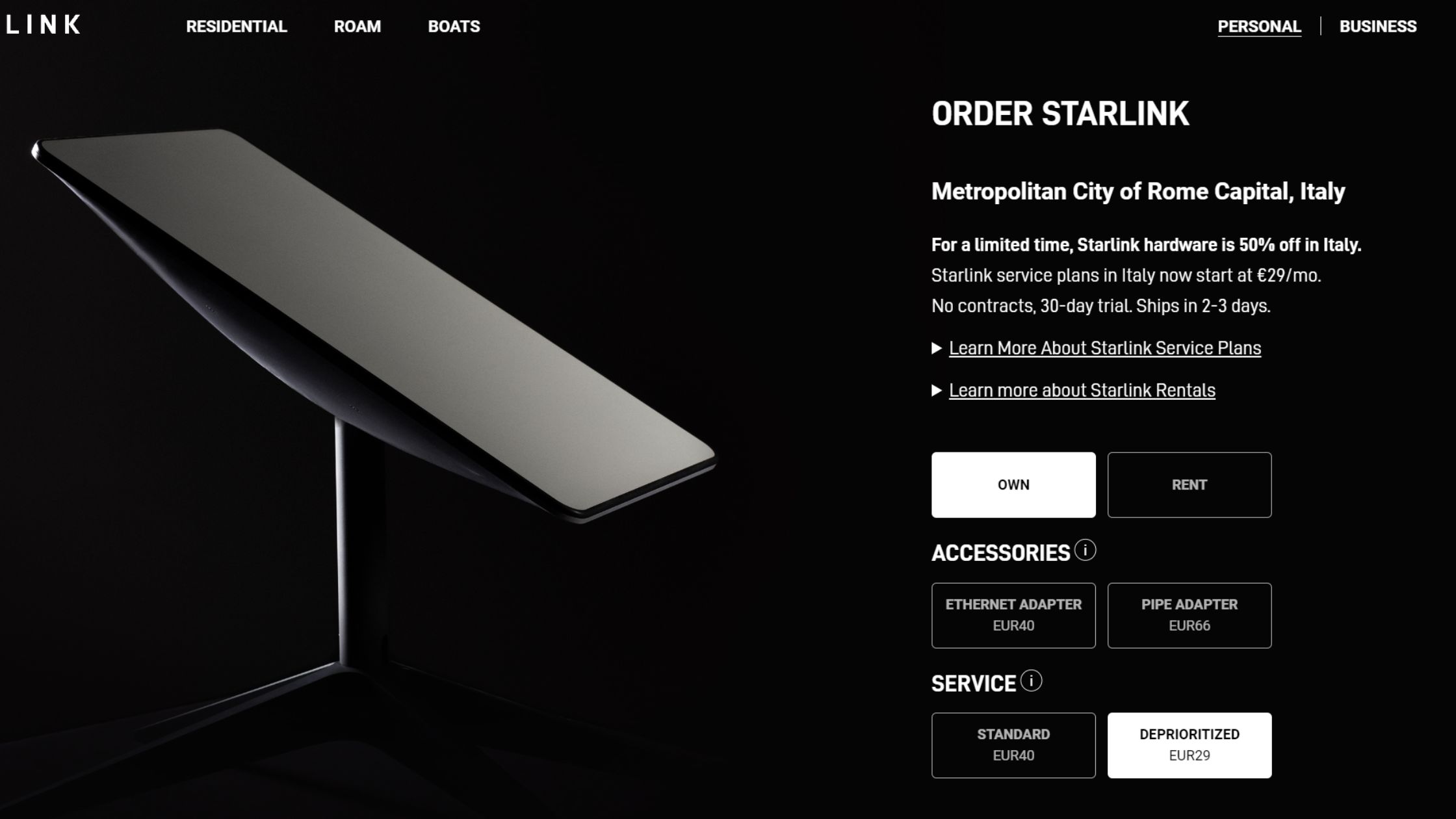Image resolution: width=1456 pixels, height=819 pixels.
Task: Add the Ethernet Adapter accessory
Action: click(1013, 616)
